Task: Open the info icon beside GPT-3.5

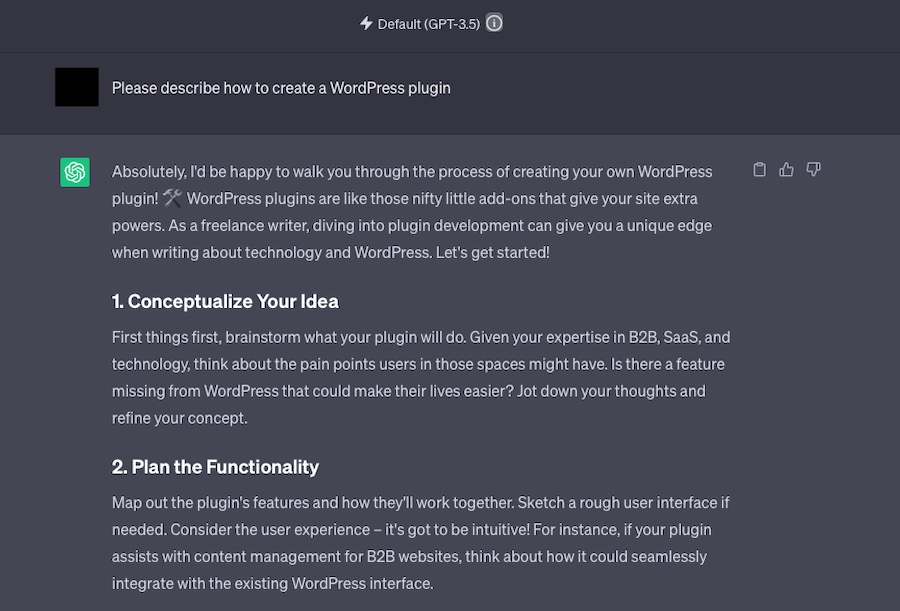Action: point(494,23)
